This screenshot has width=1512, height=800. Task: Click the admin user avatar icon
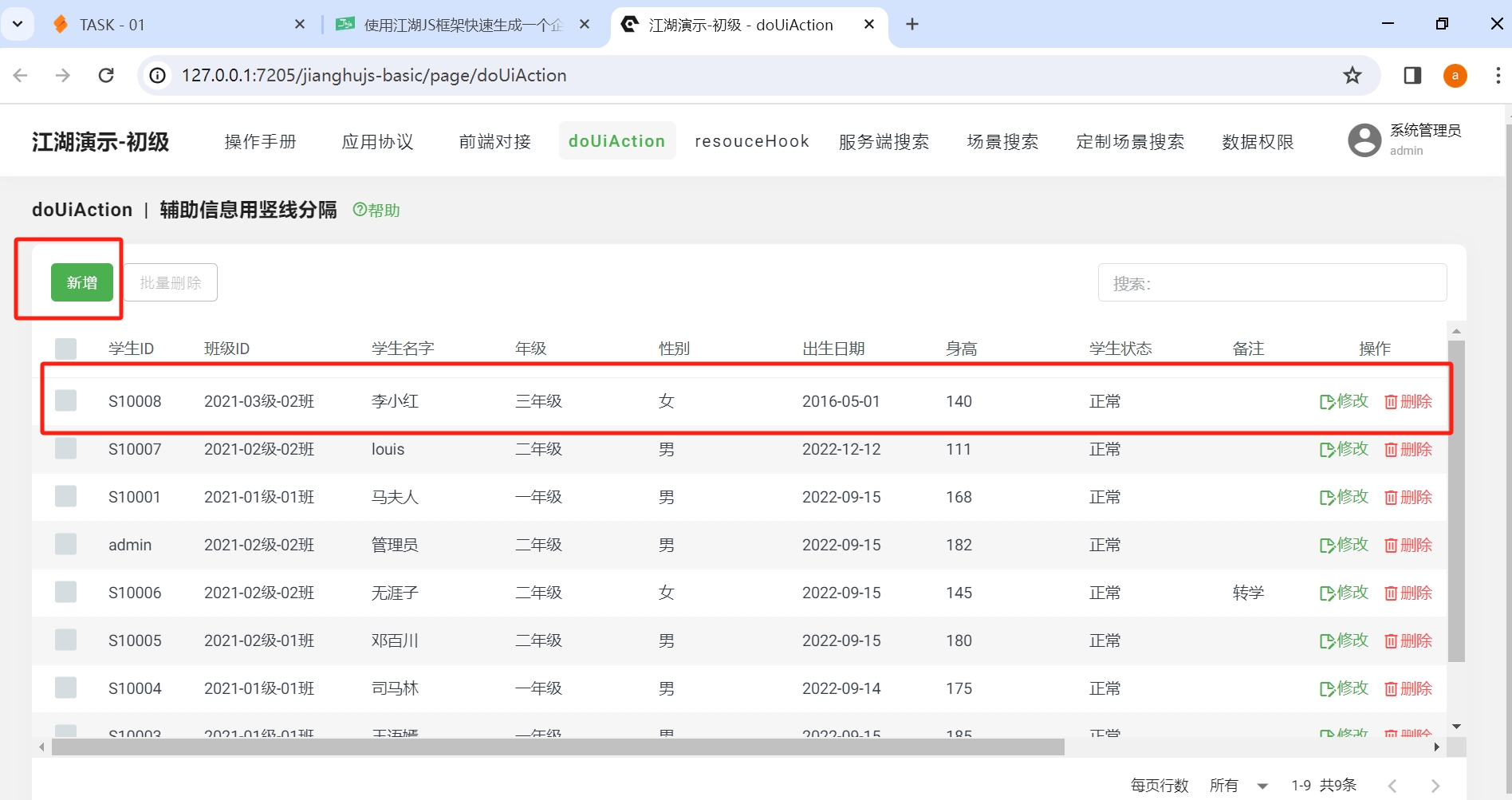click(1364, 140)
